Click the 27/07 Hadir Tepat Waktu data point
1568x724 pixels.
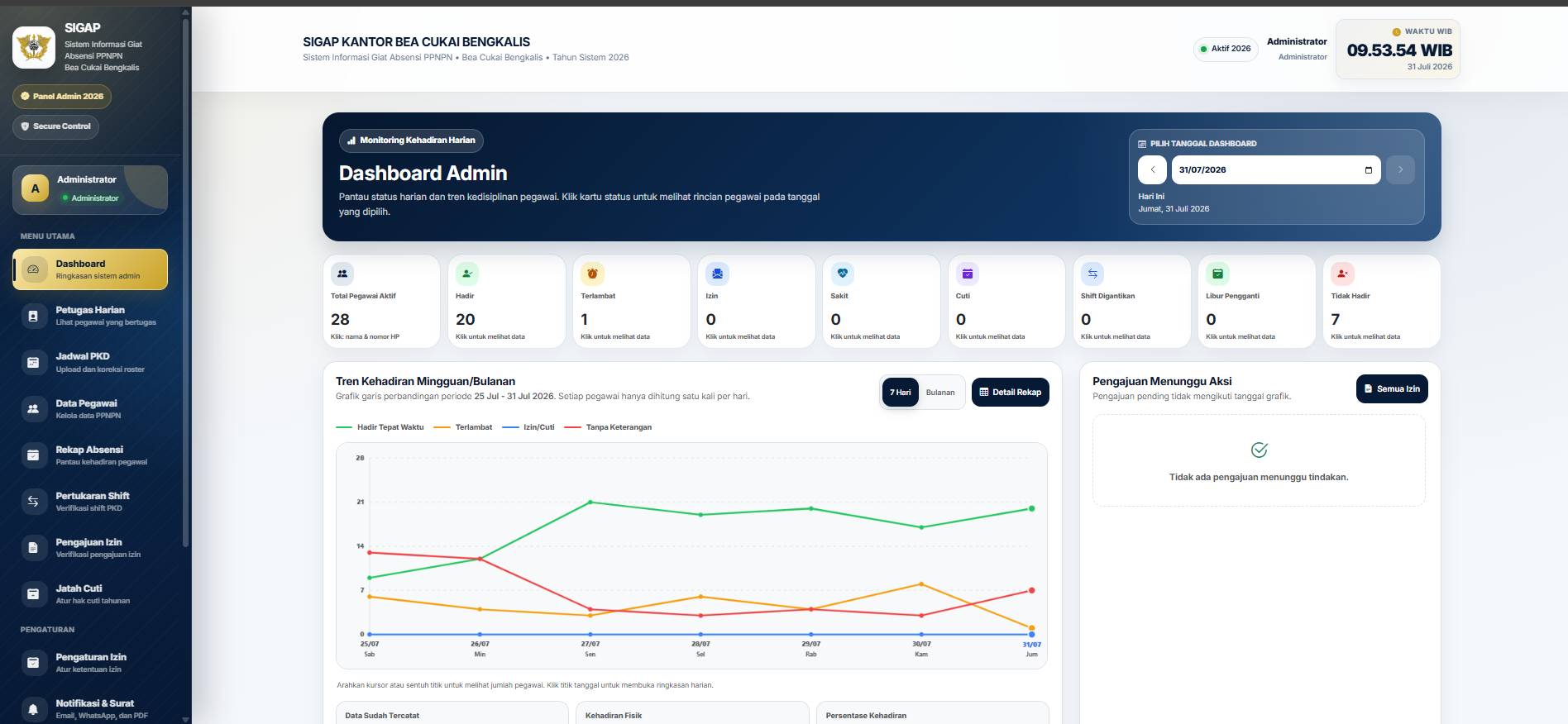590,502
